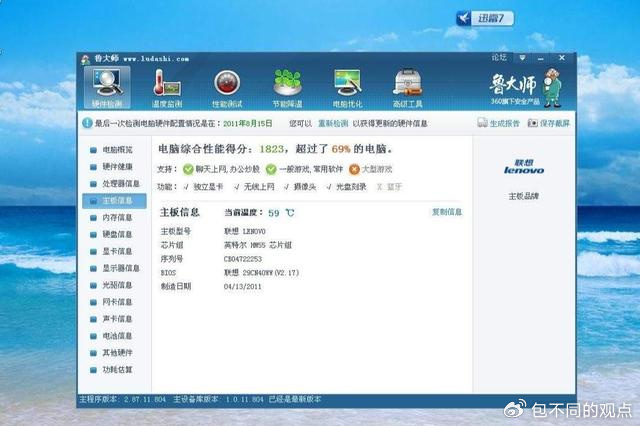Image resolution: width=640 pixels, height=426 pixels.
Task: Select 其他硬件 in sidebar
Action: (117, 353)
